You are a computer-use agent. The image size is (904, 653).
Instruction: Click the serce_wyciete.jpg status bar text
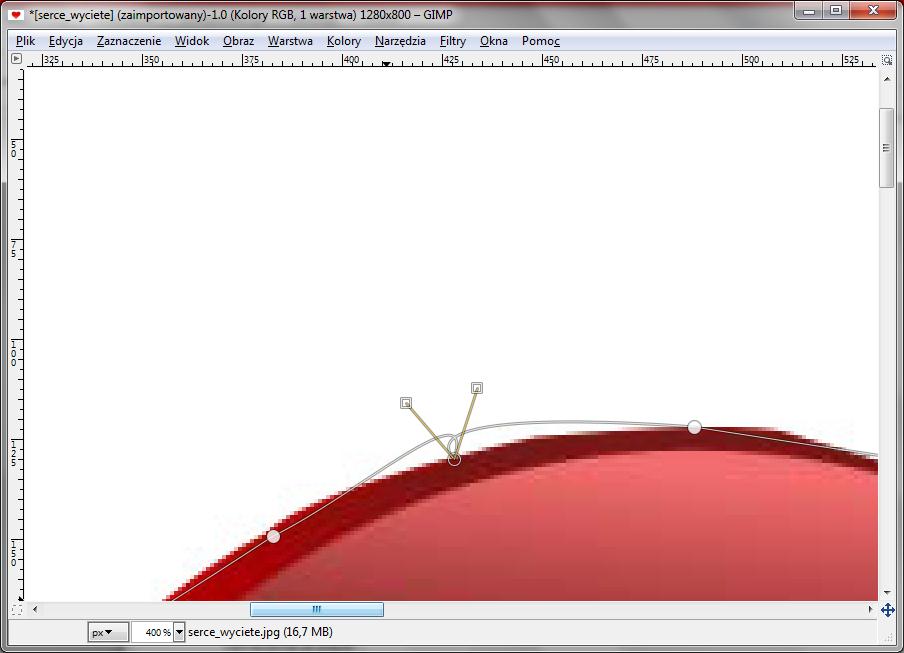260,632
